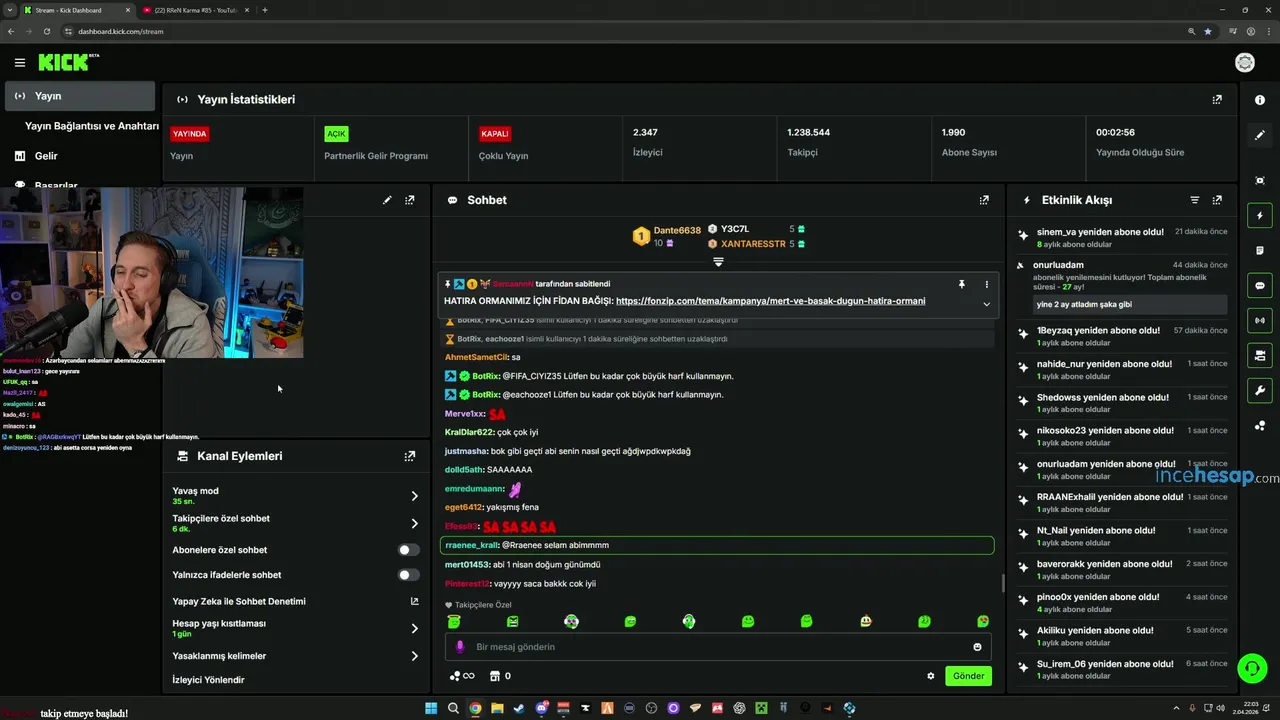The image size is (1280, 720).
Task: Expand Hesap yaşı kısıtlaması settings
Action: click(414, 628)
